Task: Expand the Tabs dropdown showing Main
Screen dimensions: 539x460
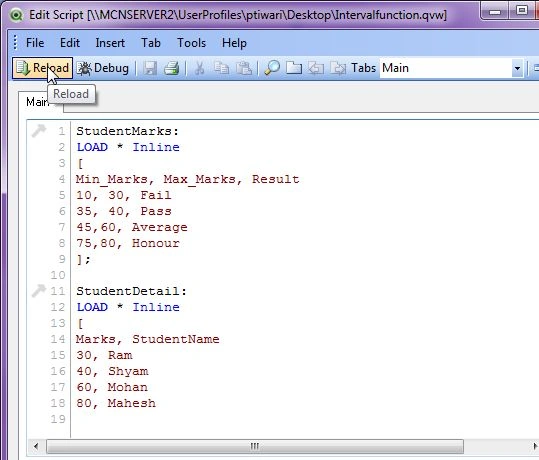Action: tap(517, 68)
